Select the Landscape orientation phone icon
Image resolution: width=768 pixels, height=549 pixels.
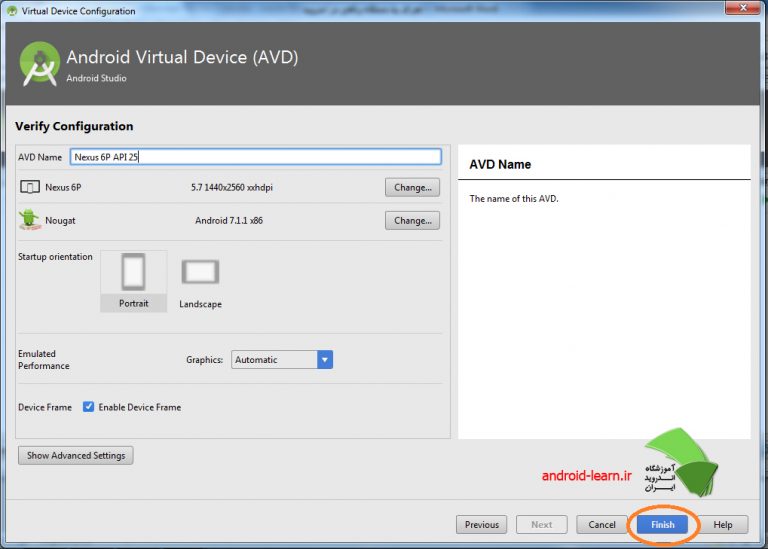(200, 271)
